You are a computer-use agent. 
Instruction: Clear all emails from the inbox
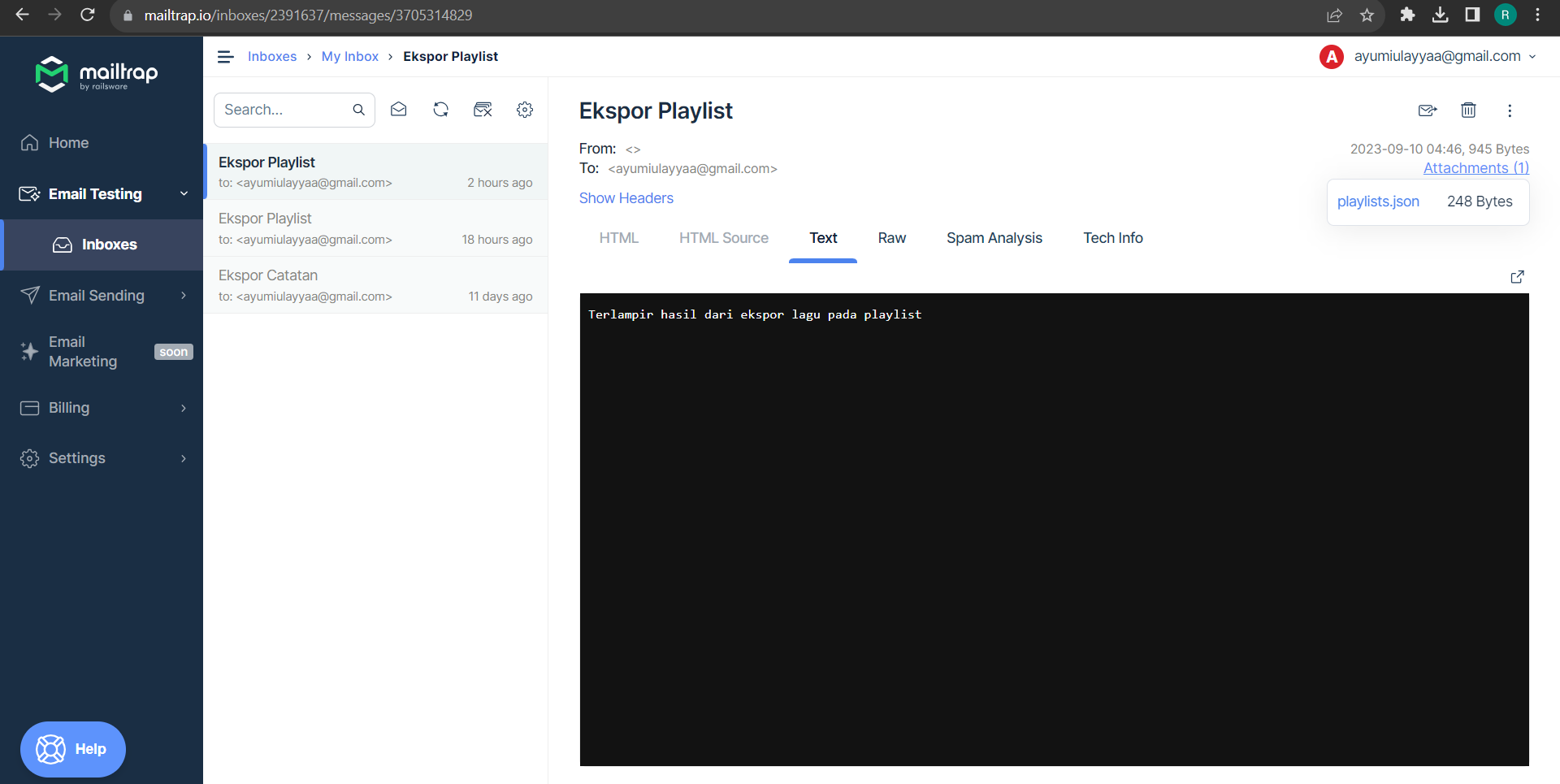(x=483, y=109)
